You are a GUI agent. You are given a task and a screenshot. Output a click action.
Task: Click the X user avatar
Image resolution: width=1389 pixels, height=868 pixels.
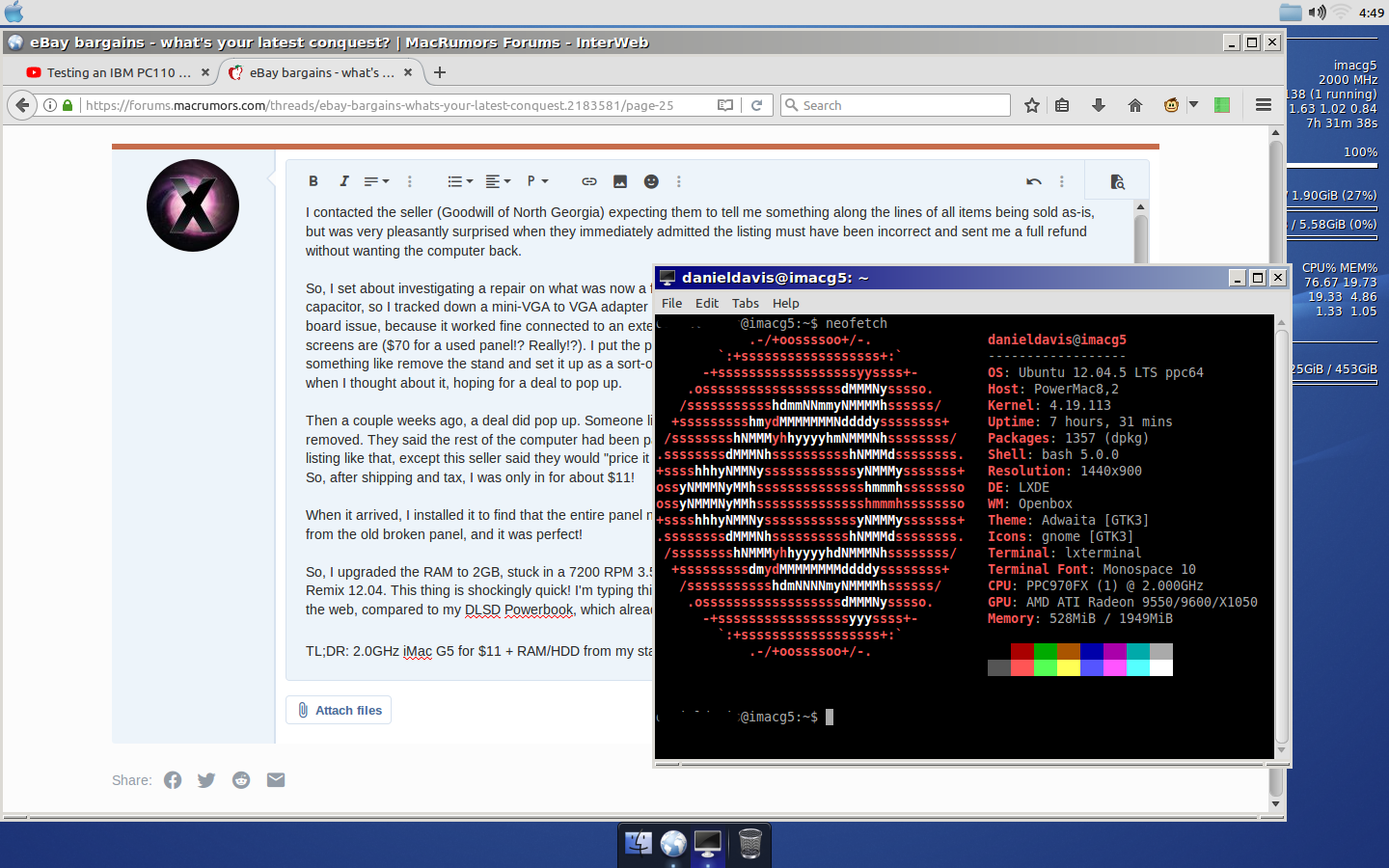(193, 205)
